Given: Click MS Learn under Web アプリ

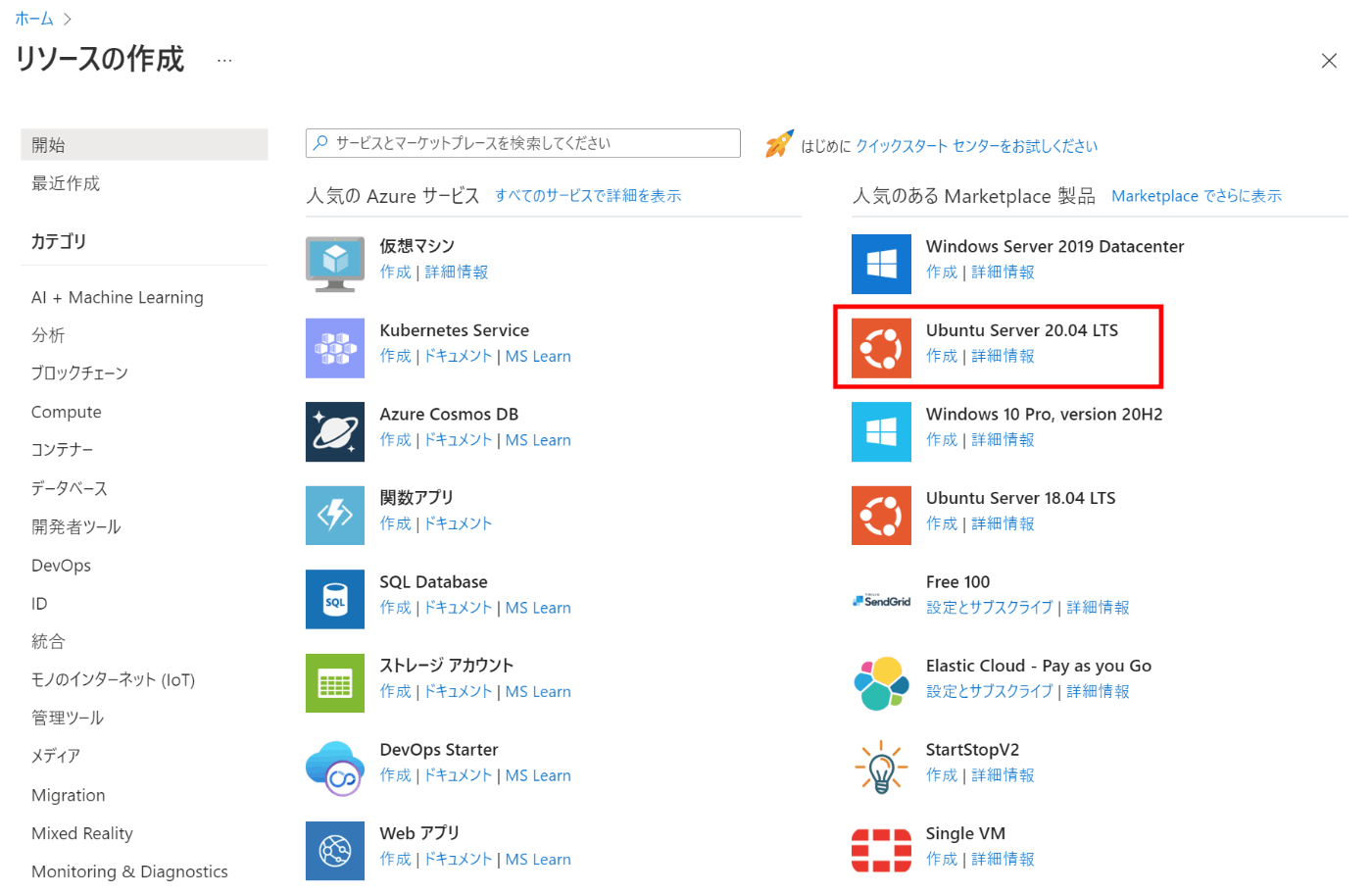Looking at the screenshot, I should (x=538, y=859).
